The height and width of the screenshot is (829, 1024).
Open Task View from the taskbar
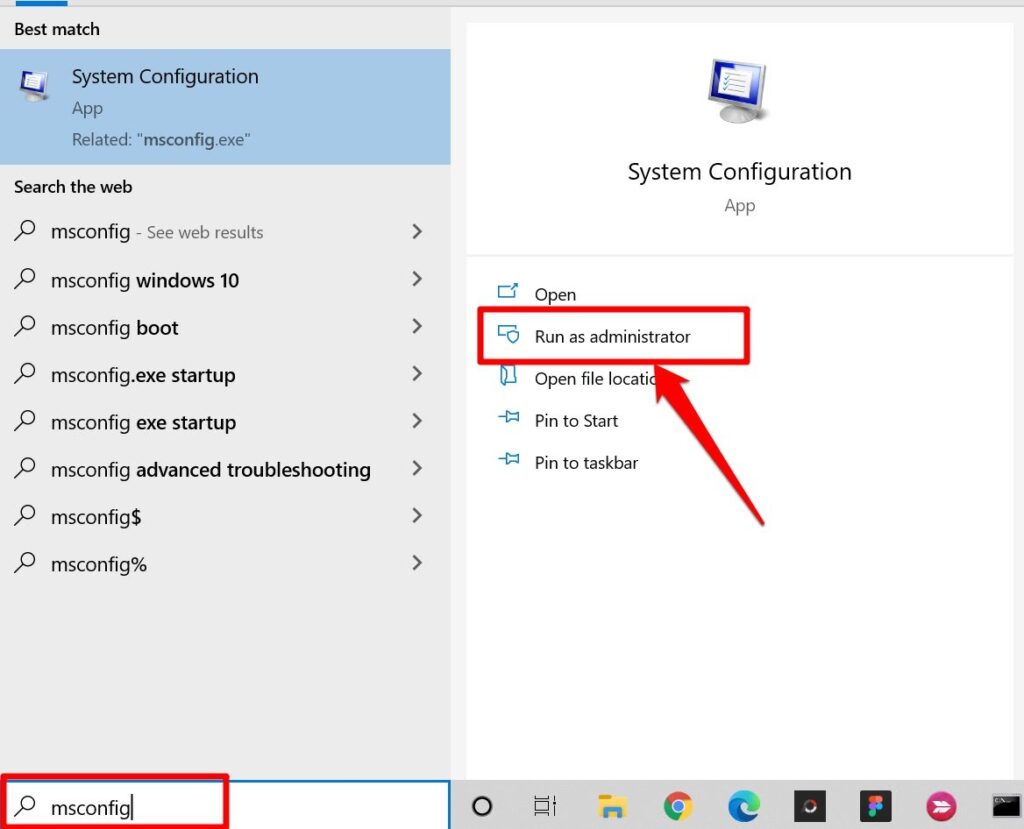tap(545, 806)
